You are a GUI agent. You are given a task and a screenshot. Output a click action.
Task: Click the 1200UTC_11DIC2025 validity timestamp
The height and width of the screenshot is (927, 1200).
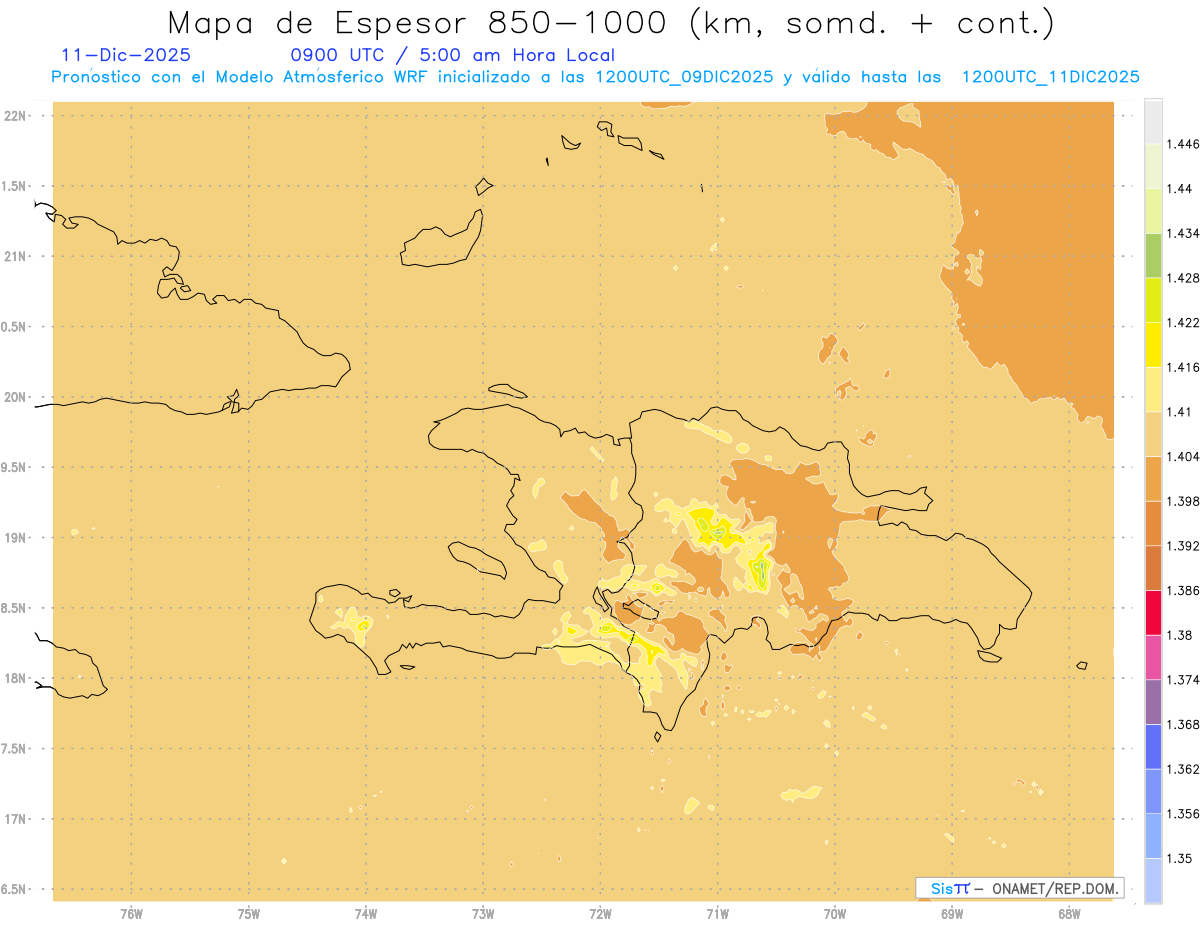(x=1051, y=77)
